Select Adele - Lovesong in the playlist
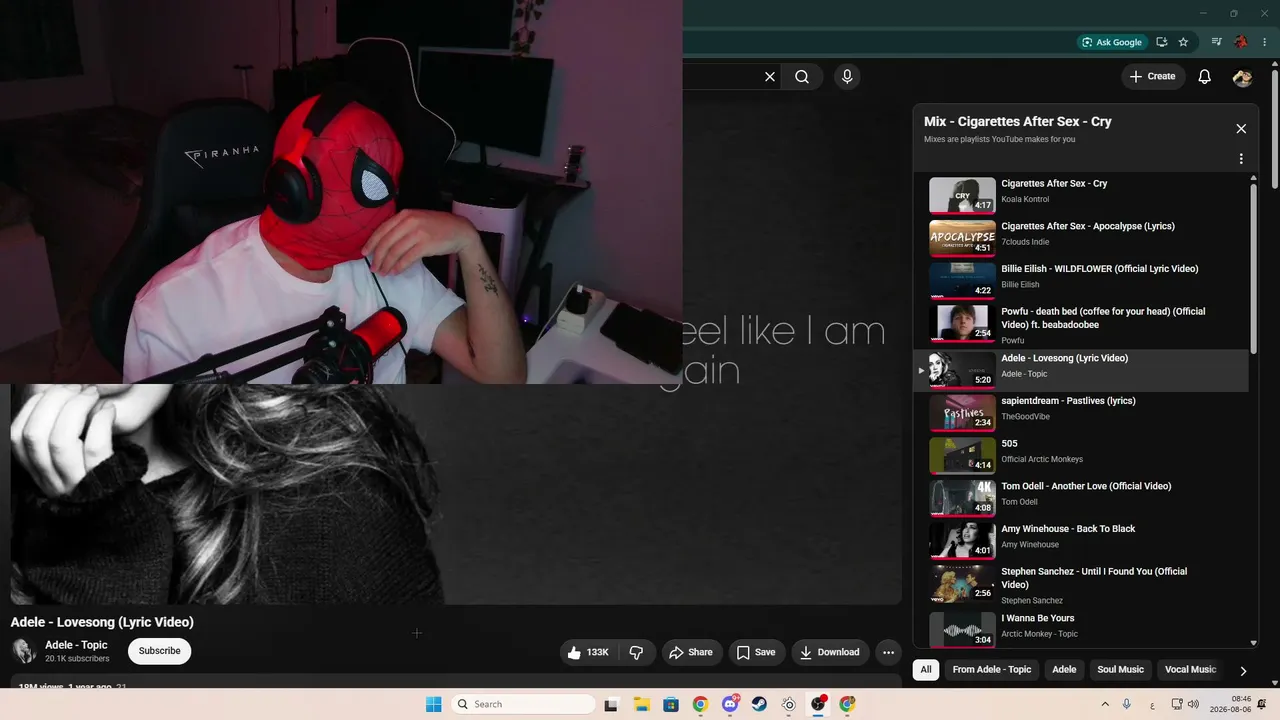The image size is (1280, 720). pyautogui.click(x=1083, y=371)
